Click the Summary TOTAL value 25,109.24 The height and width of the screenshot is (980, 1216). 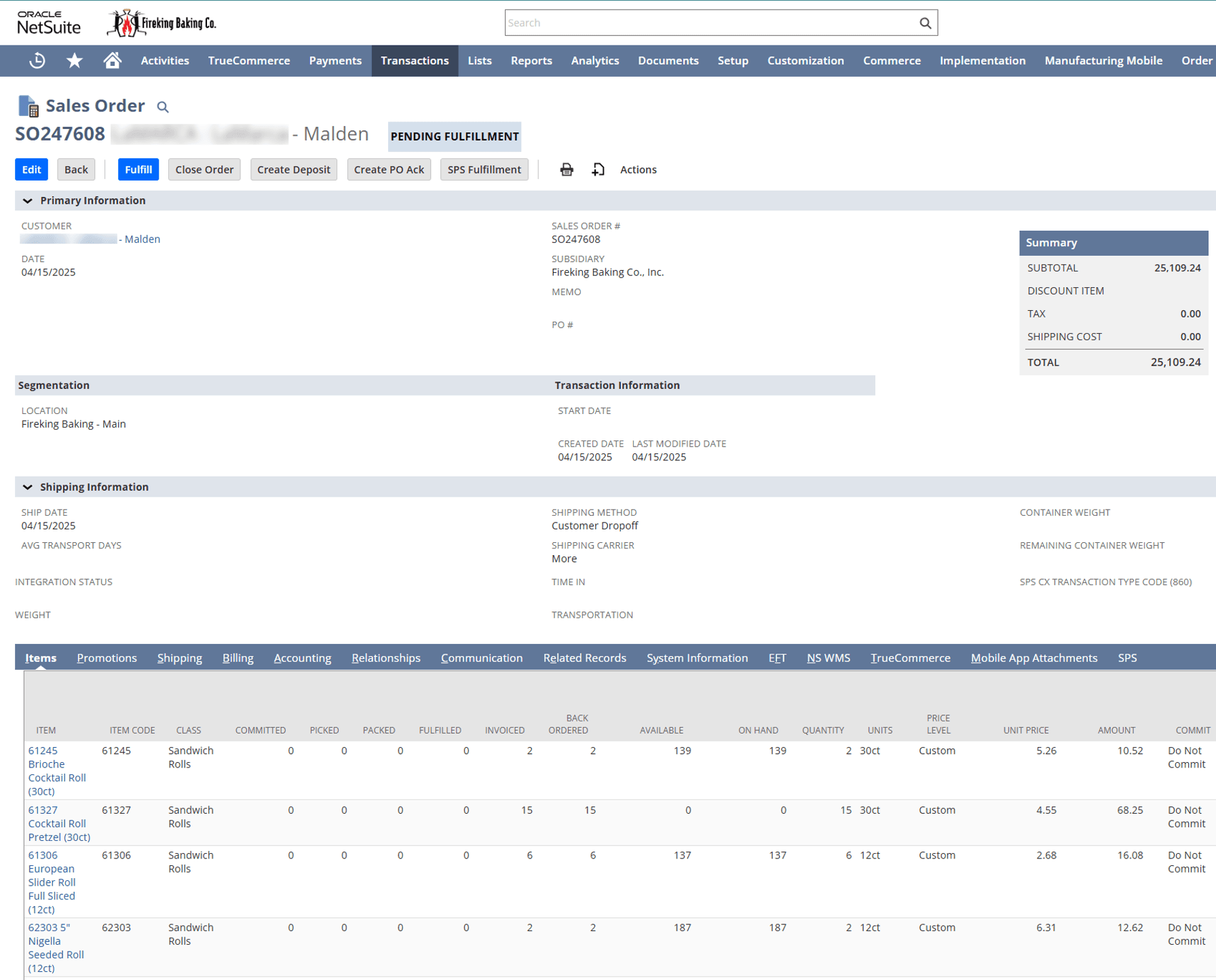tap(1175, 362)
